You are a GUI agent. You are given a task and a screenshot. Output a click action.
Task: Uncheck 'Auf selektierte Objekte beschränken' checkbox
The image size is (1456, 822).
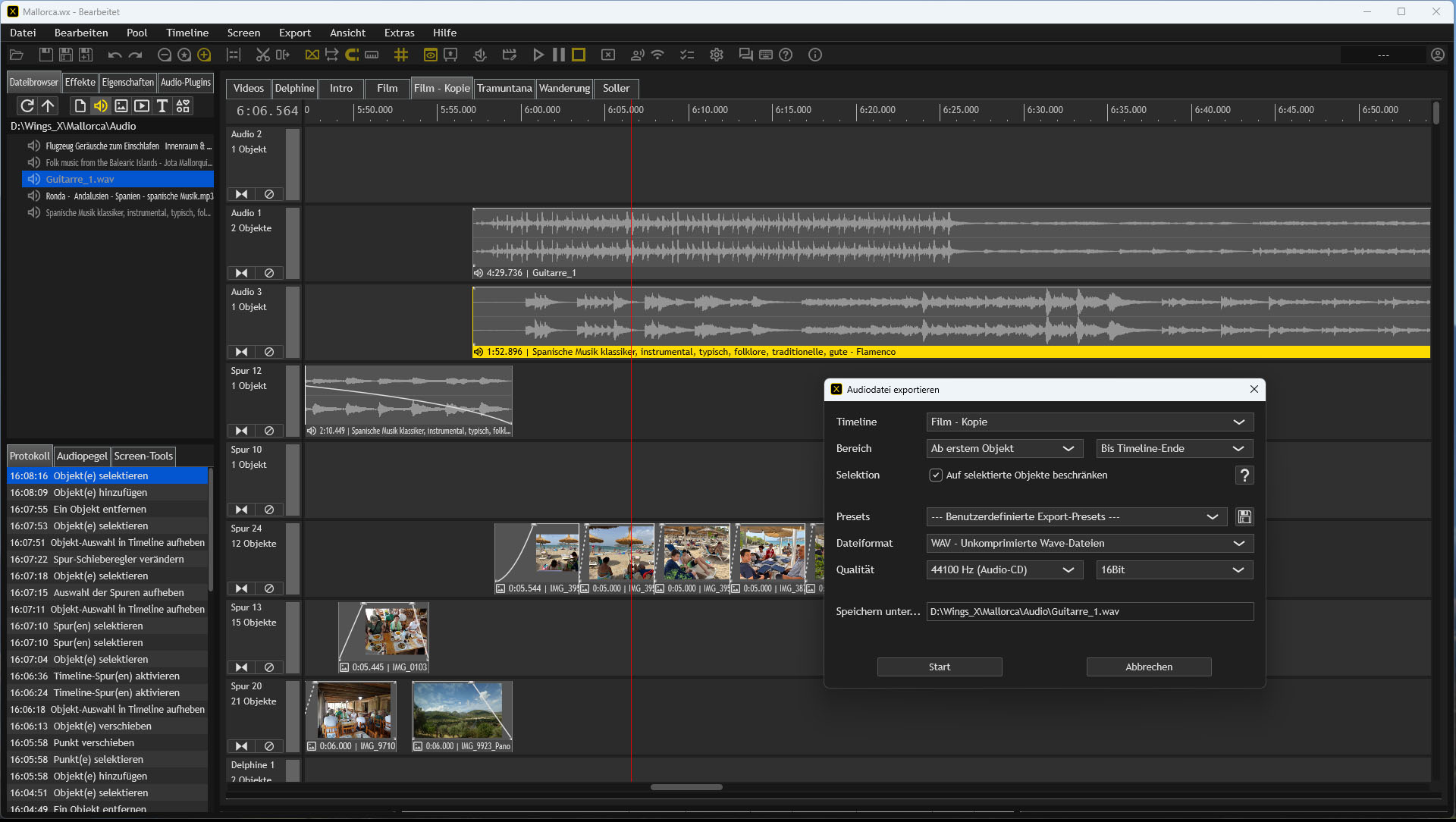coord(936,475)
